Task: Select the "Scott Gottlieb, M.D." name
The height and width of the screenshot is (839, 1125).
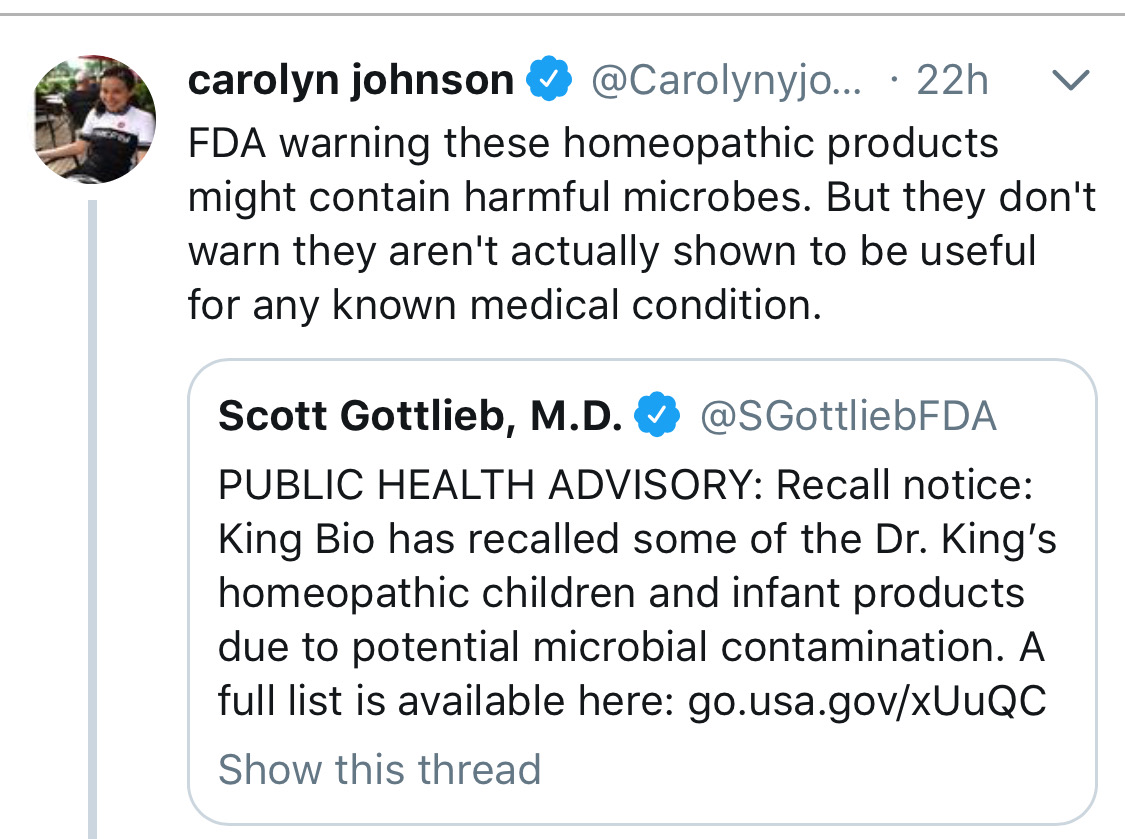Action: [x=420, y=416]
